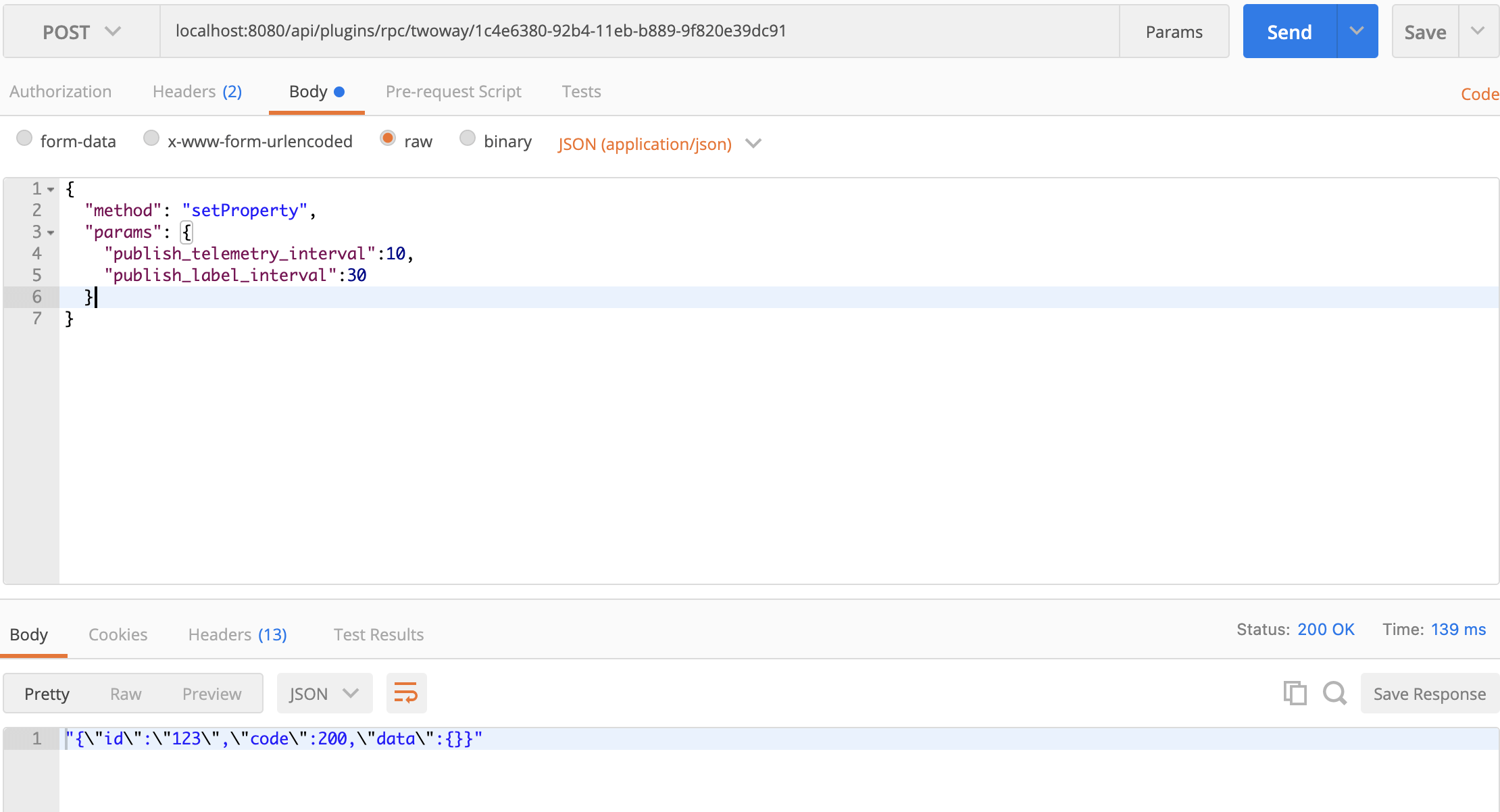Click the search response magnifier icon
Viewport: 1500px width, 812px height.
coord(1334,693)
